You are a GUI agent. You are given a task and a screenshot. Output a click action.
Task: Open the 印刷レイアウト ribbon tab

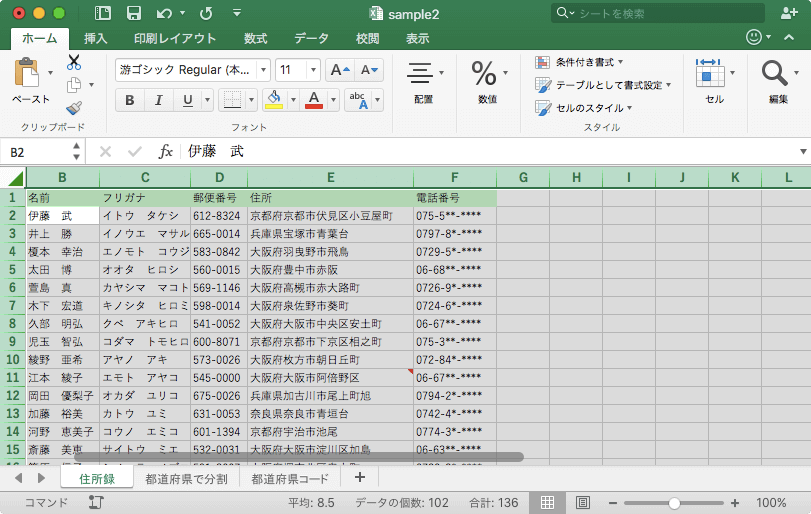pos(175,38)
